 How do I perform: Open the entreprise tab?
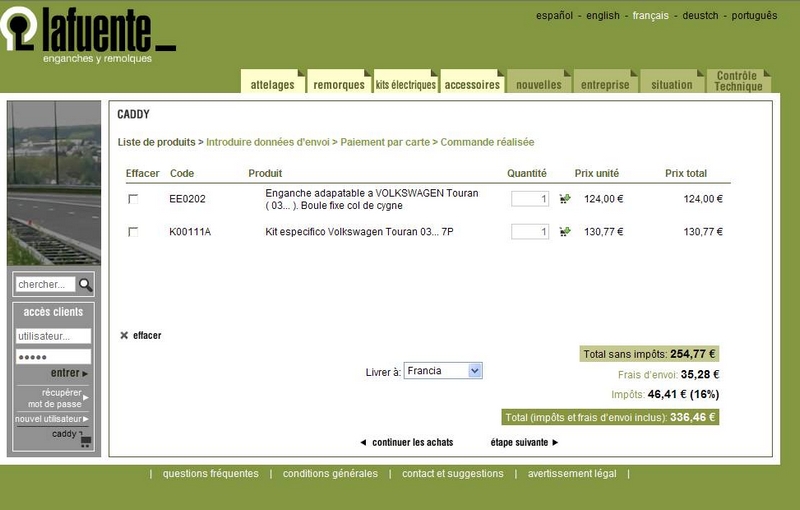605,82
